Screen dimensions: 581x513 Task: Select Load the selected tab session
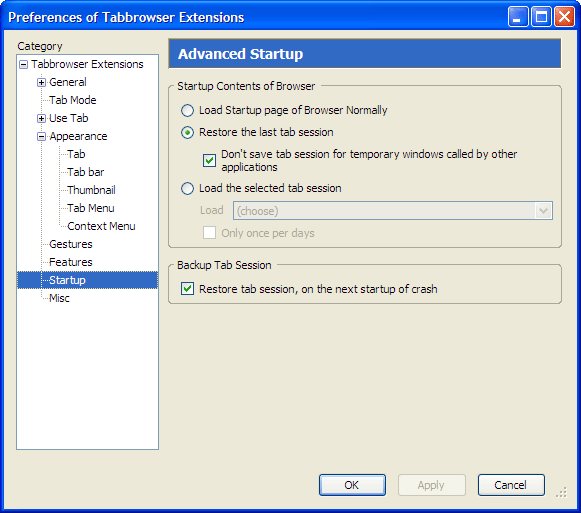coord(187,188)
